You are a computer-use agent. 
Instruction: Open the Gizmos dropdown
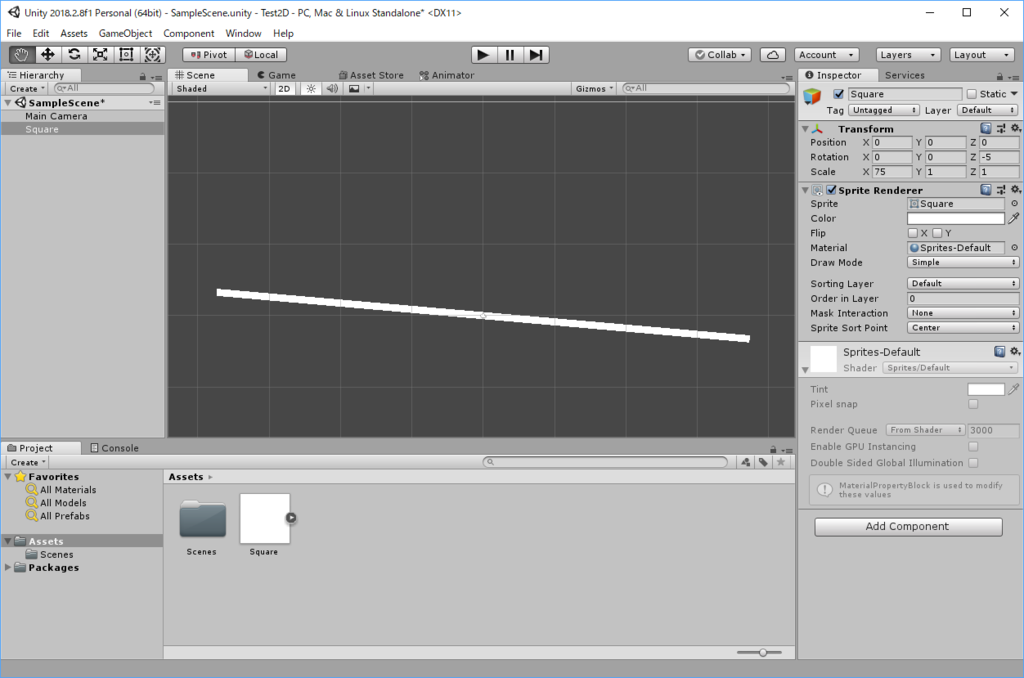tap(594, 88)
